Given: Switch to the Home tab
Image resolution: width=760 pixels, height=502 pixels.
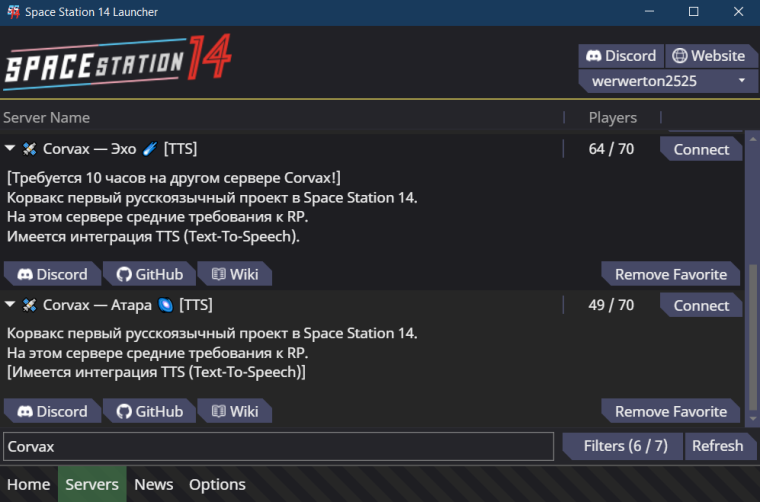Looking at the screenshot, I should tap(29, 484).
